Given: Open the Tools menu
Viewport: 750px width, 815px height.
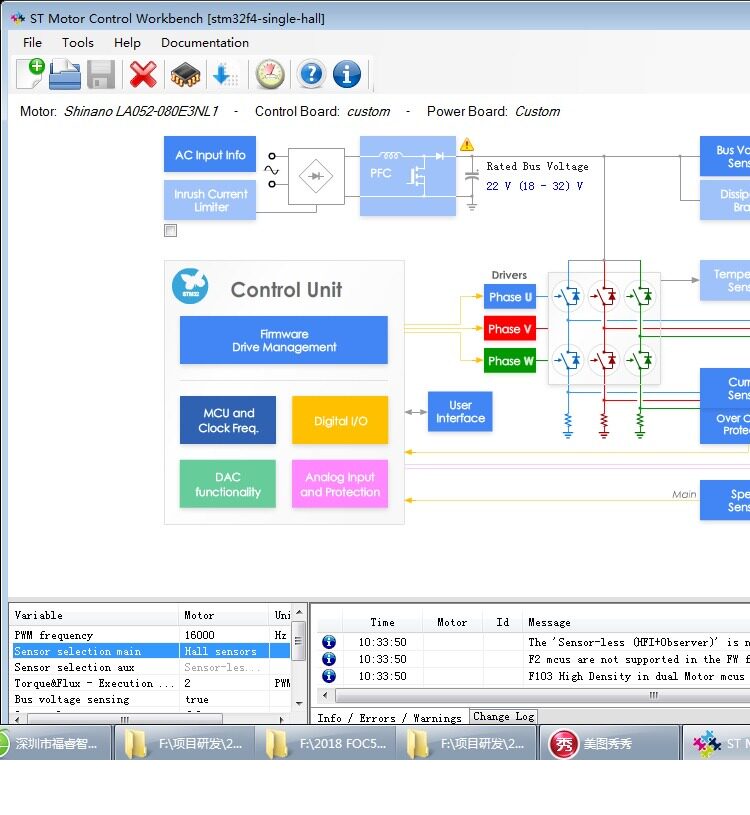Looking at the screenshot, I should (x=78, y=43).
